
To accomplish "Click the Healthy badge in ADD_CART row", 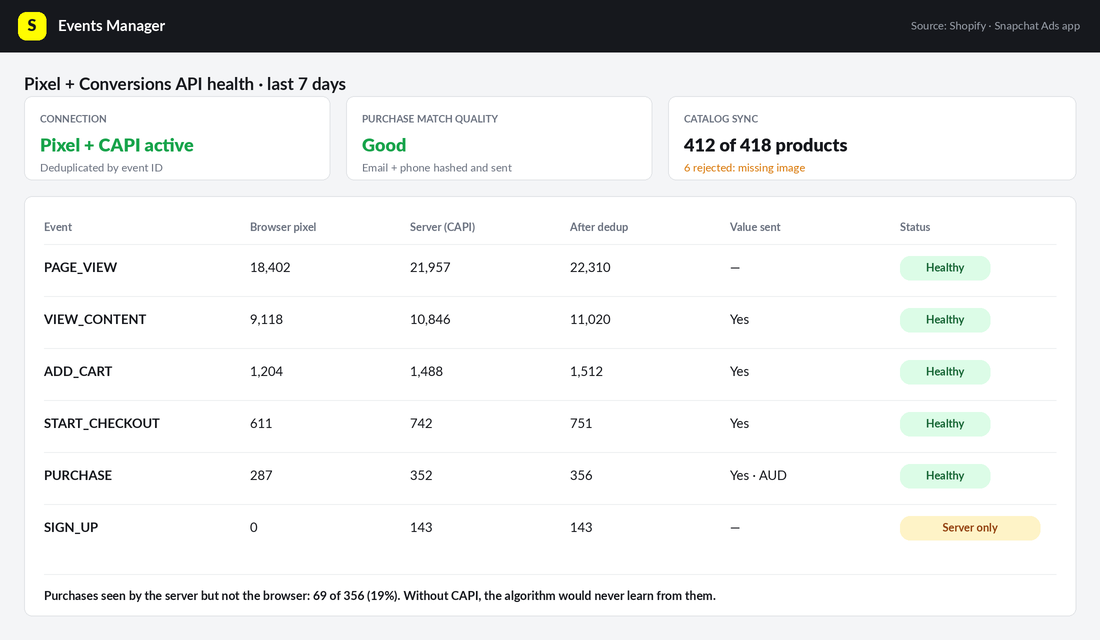I will [x=945, y=372].
